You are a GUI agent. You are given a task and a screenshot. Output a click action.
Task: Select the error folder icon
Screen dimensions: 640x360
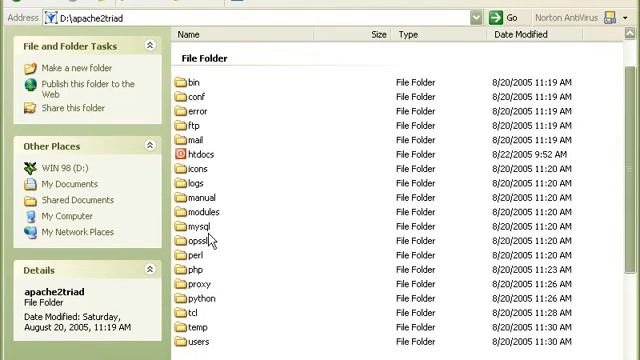click(x=180, y=111)
